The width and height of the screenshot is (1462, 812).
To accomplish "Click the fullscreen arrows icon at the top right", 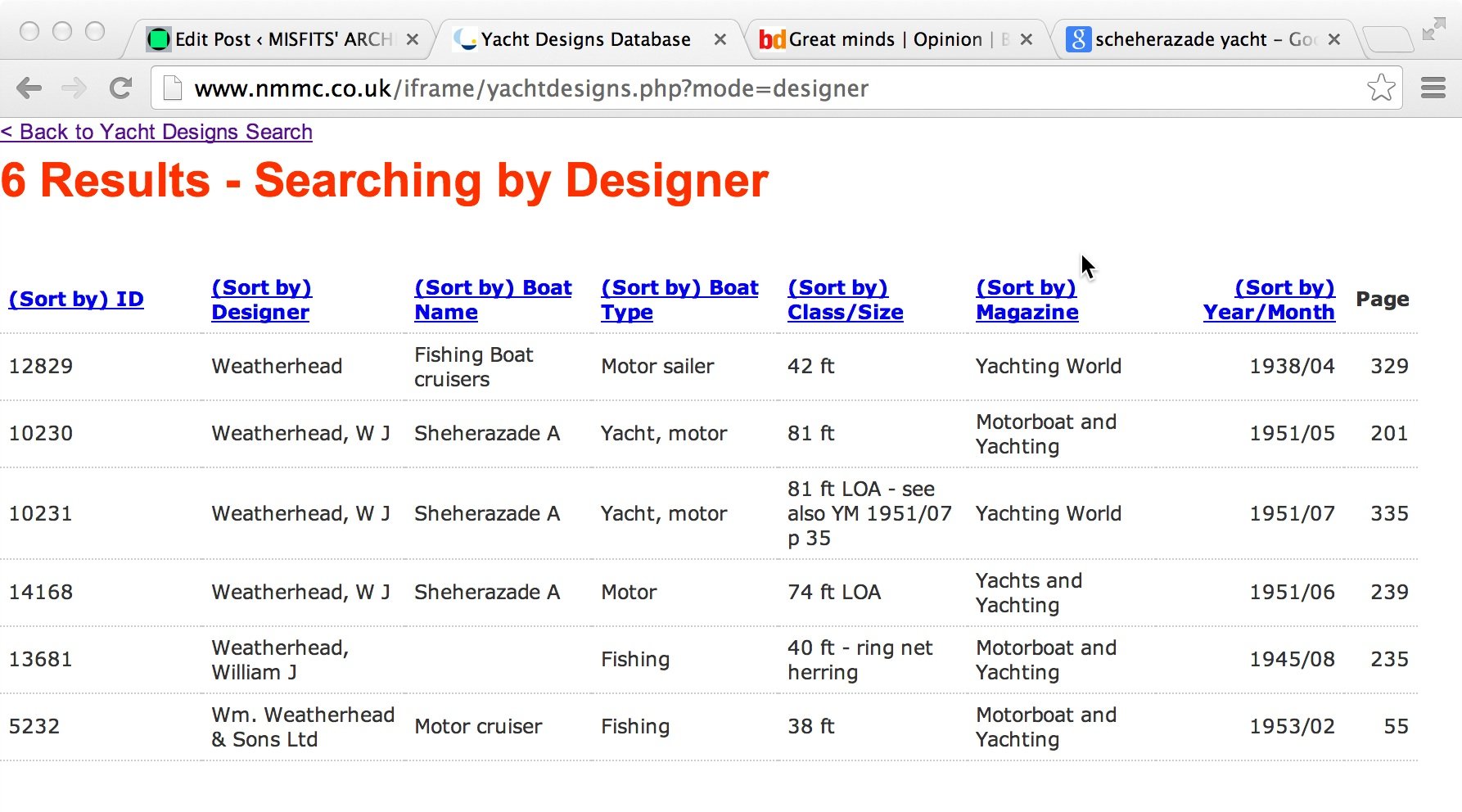I will 1433,29.
